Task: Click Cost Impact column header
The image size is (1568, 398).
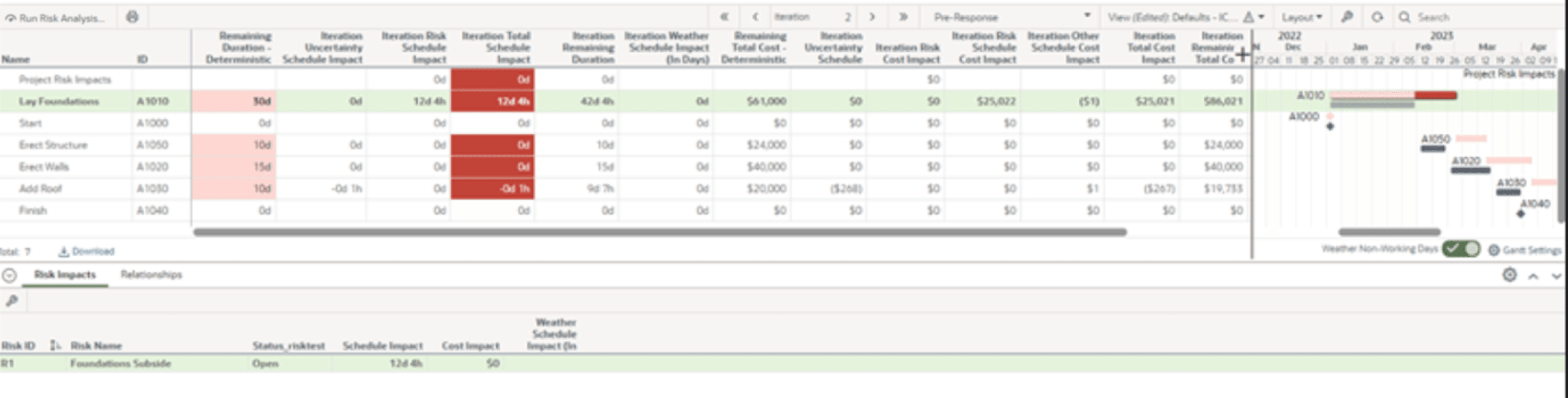Action: click(x=471, y=345)
